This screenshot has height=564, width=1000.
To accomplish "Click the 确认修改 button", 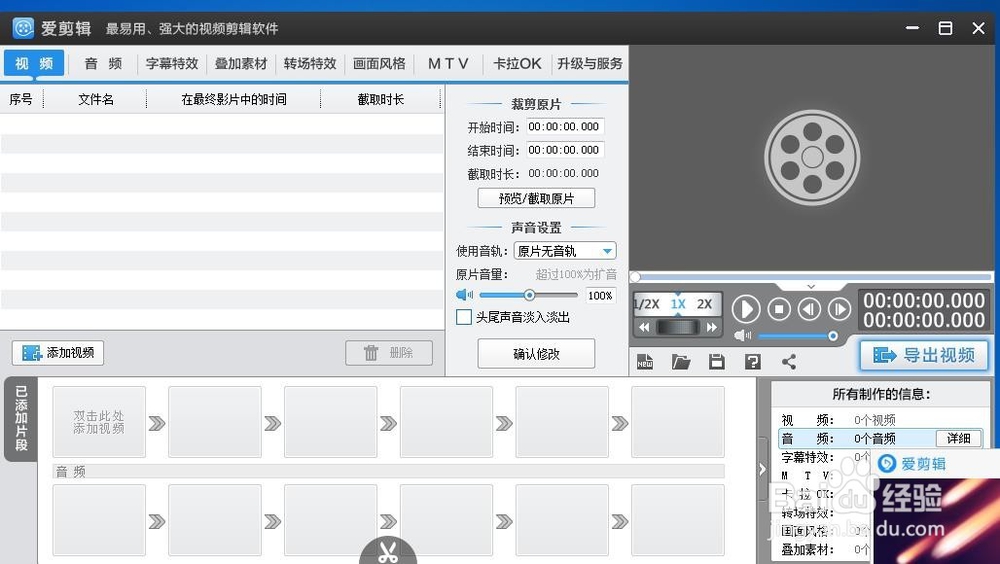I will tap(536, 353).
